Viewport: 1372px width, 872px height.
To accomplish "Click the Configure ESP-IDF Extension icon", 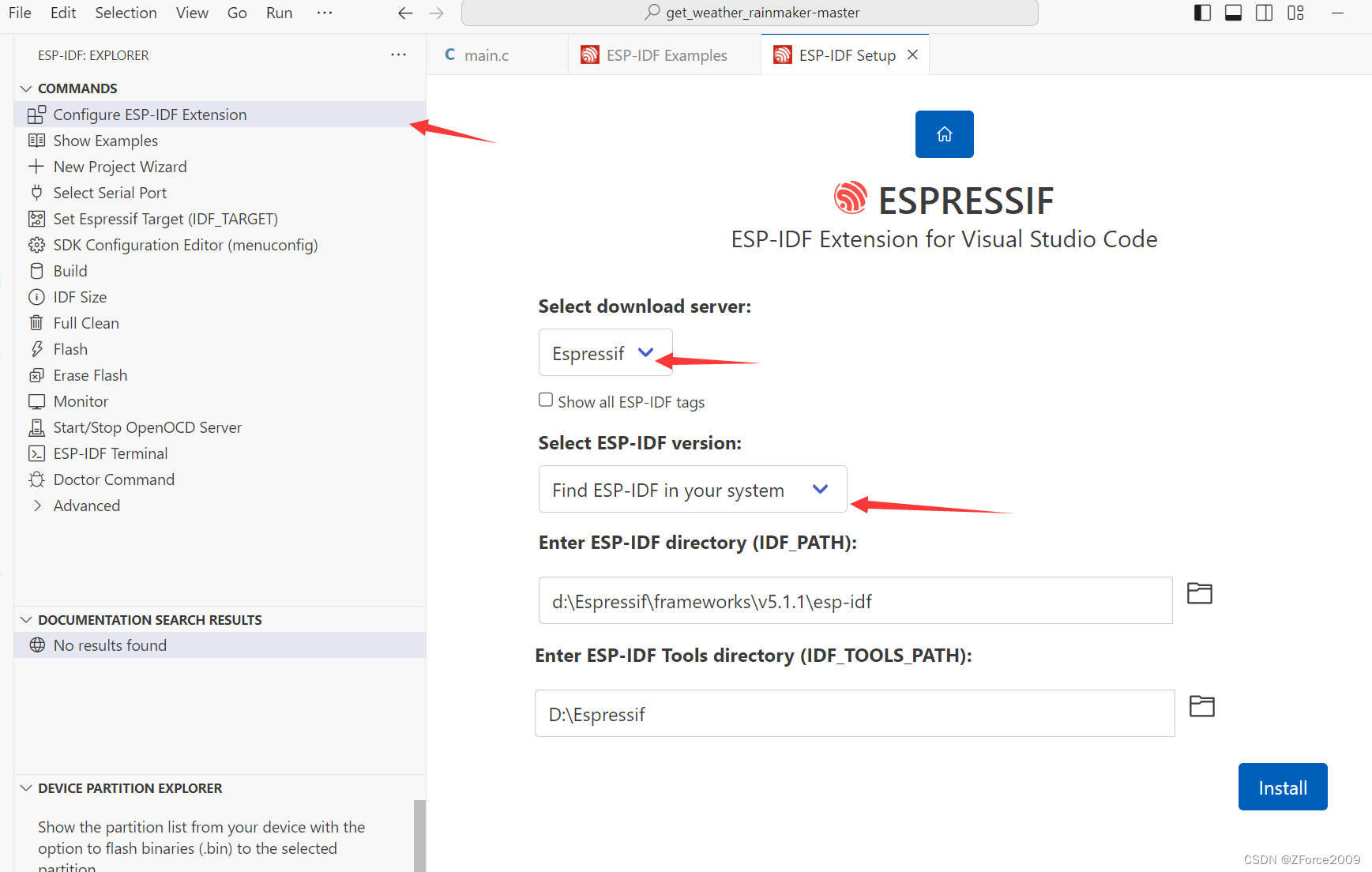I will [x=36, y=115].
